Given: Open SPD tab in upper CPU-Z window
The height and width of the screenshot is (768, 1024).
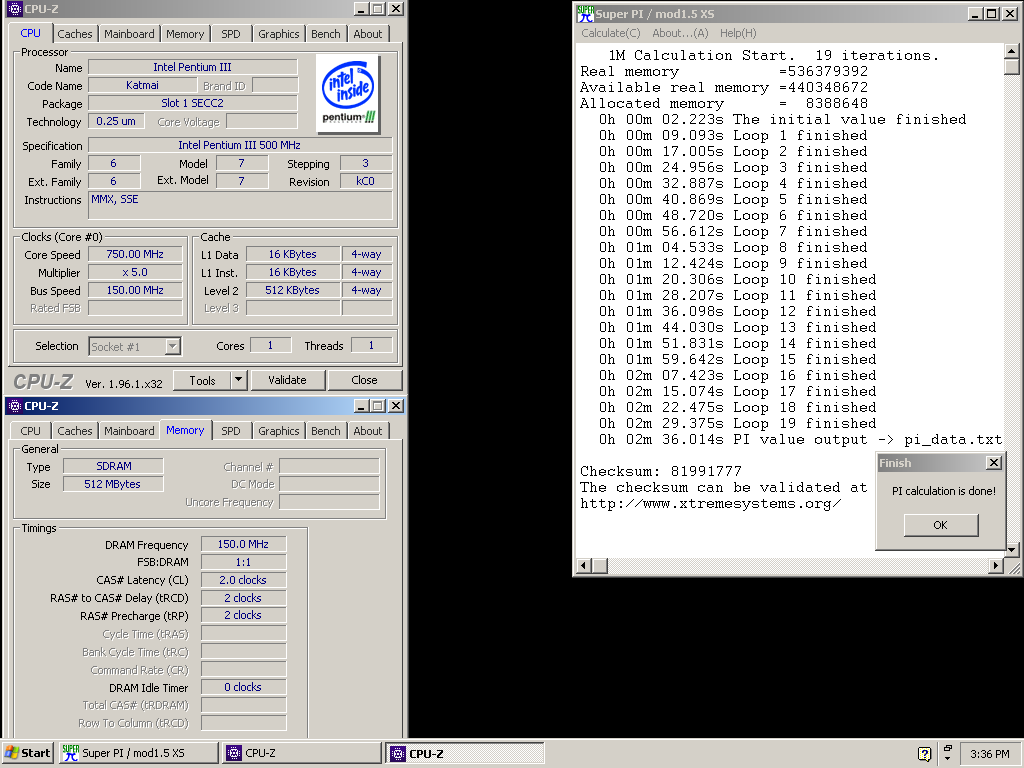Looking at the screenshot, I should point(231,34).
